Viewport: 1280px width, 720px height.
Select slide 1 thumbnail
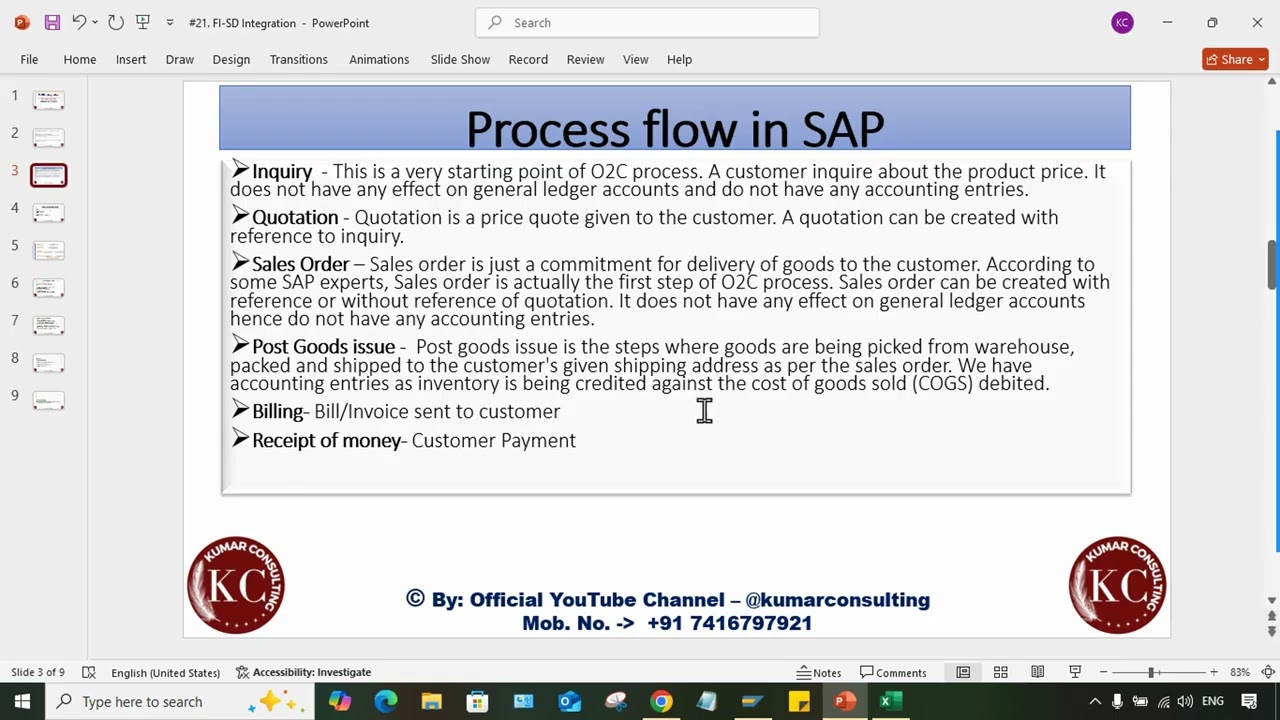pos(49,100)
